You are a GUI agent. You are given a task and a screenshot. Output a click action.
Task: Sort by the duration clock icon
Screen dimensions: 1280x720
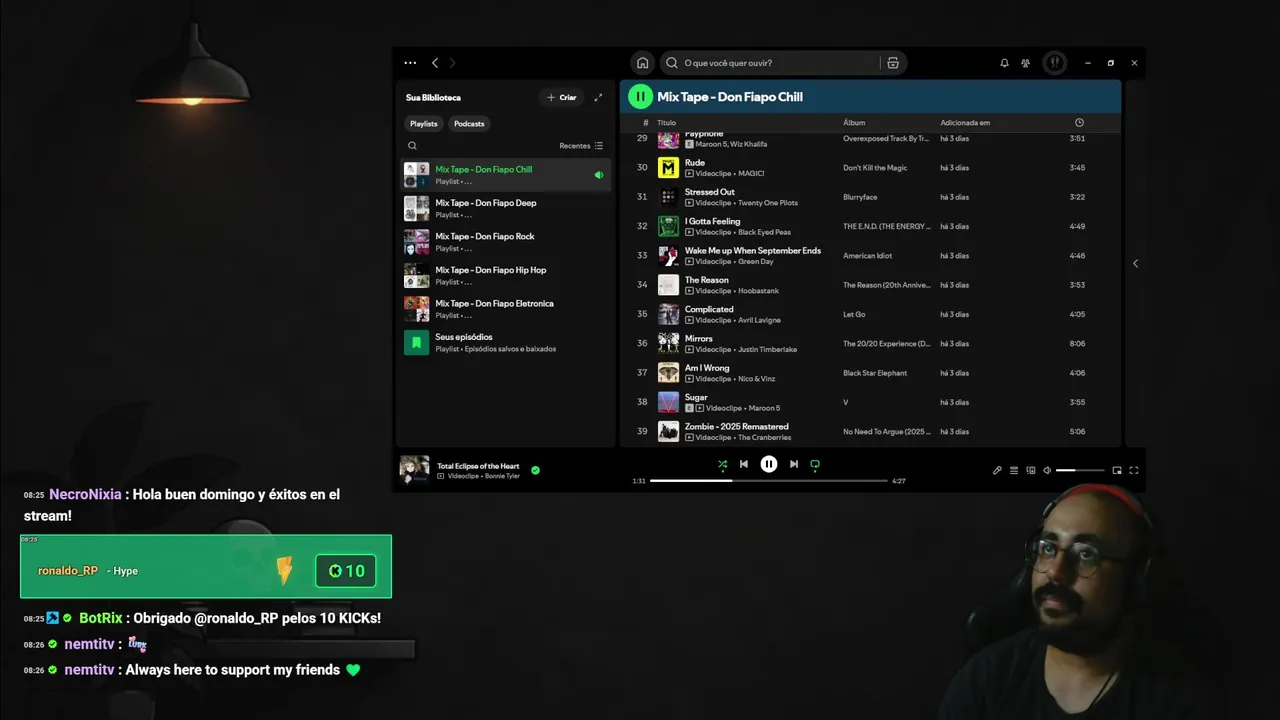pyautogui.click(x=1079, y=123)
